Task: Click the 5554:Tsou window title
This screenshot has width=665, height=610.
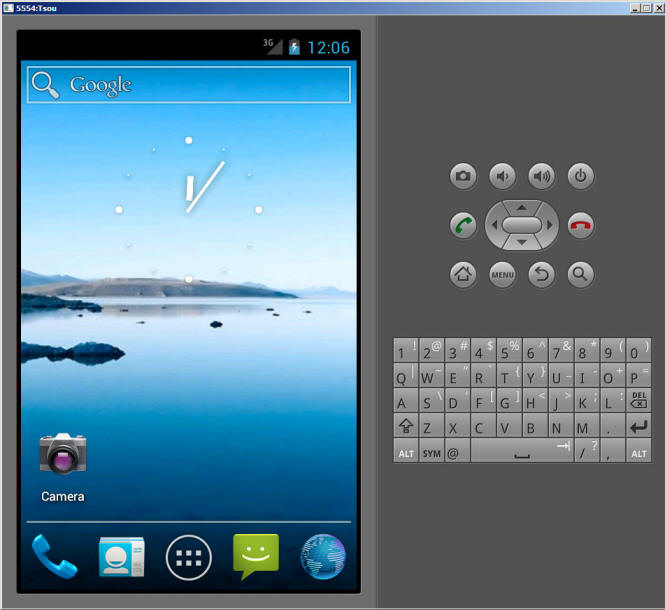Action: [36, 8]
